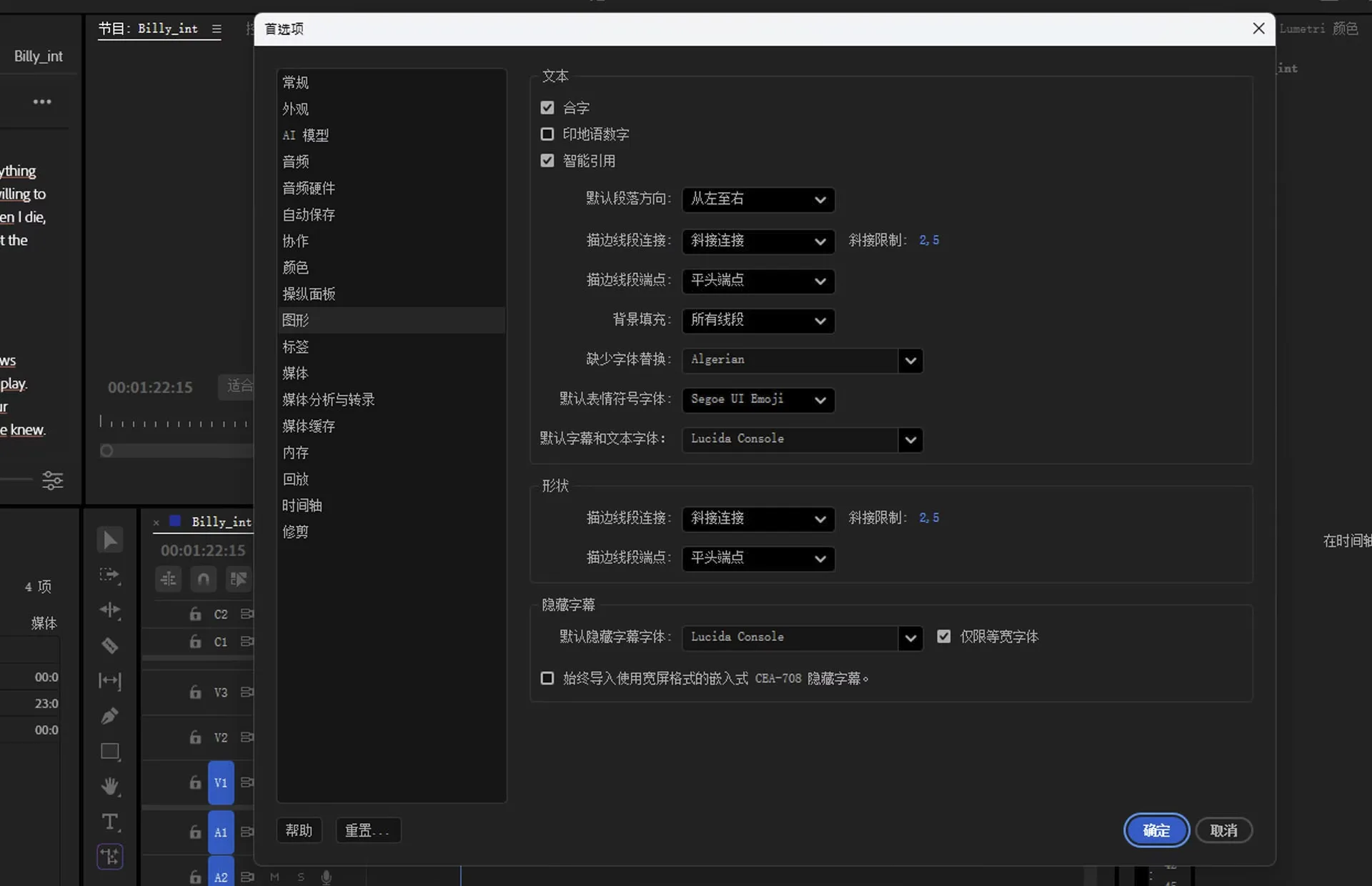Select the Hand tool
Viewport: 1372px width, 886px height.
point(109,786)
